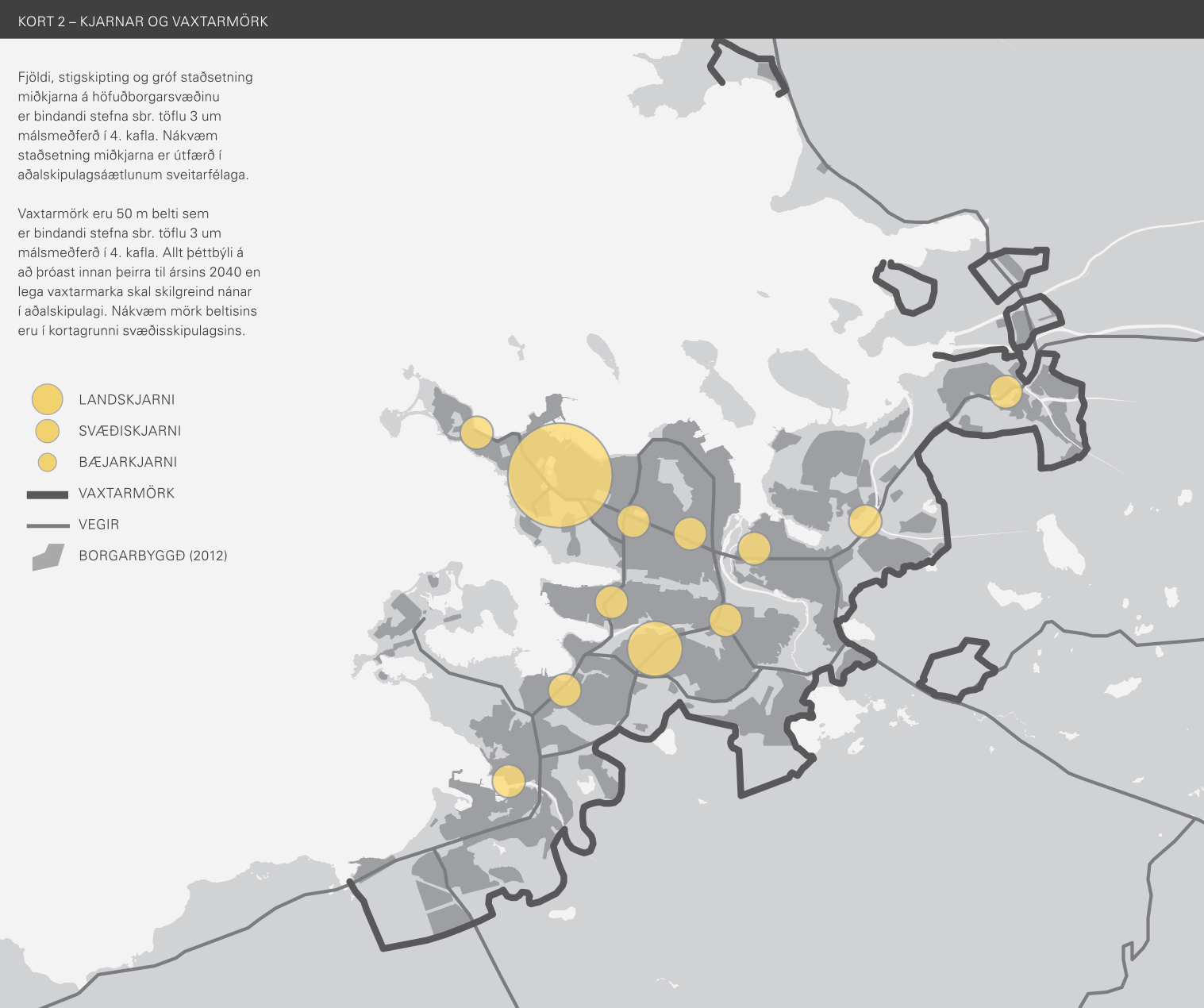This screenshot has width=1204, height=1008.
Task: Click the line 'Fjöldi, stigskipting og gróf staðsetning'
Action: click(136, 78)
